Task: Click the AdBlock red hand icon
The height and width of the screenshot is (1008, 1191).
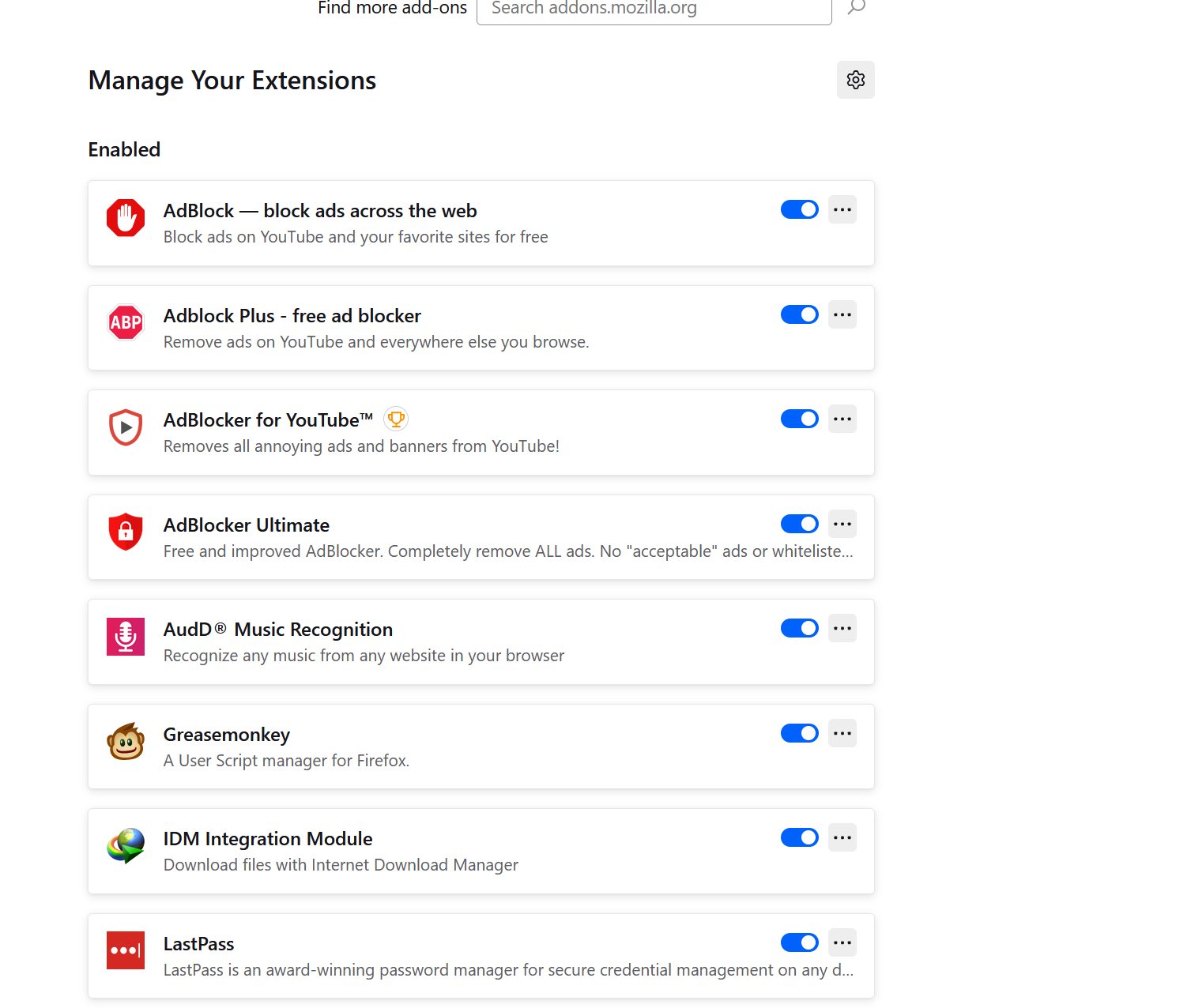Action: click(x=126, y=218)
